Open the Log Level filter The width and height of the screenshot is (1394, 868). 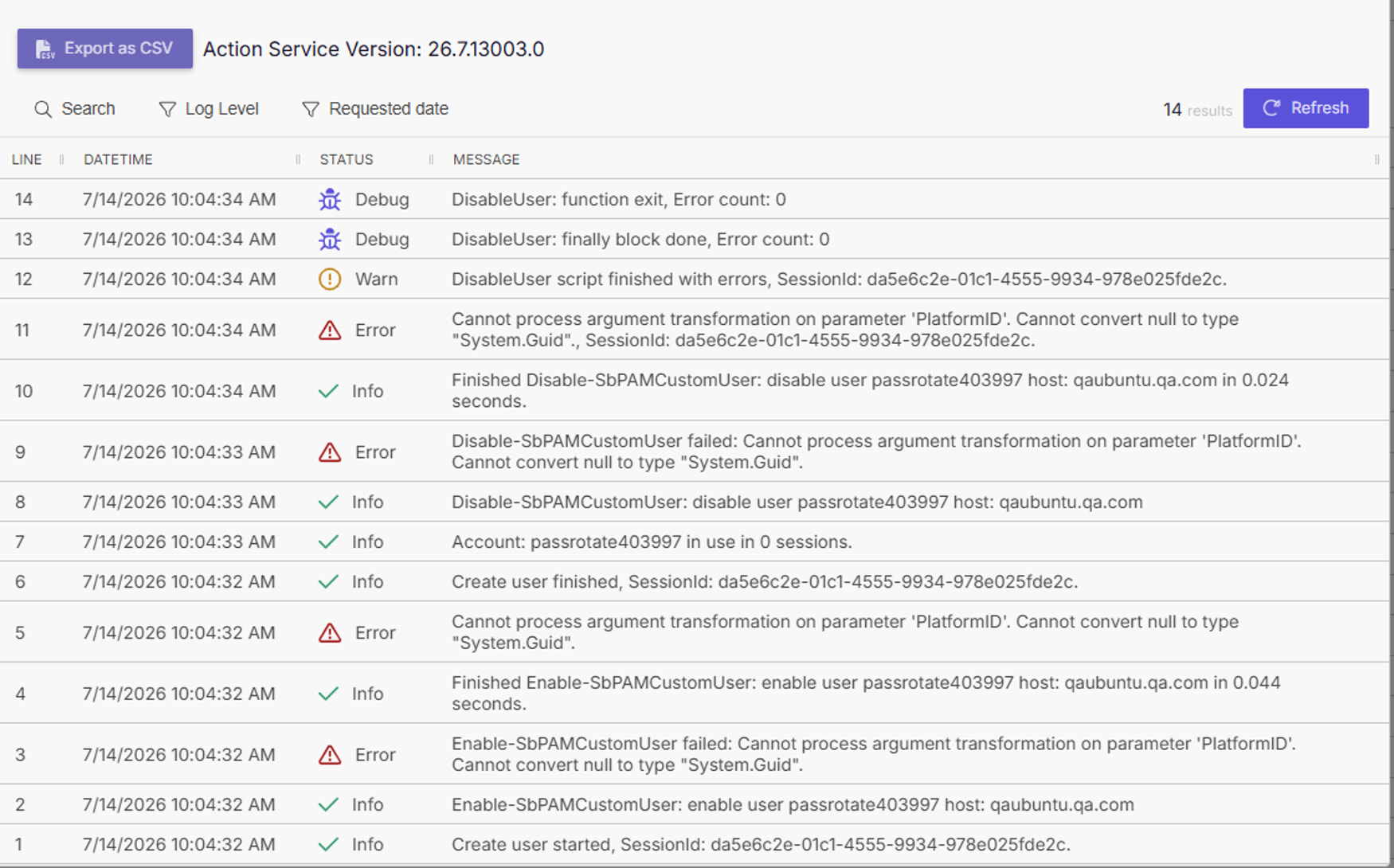pos(209,109)
